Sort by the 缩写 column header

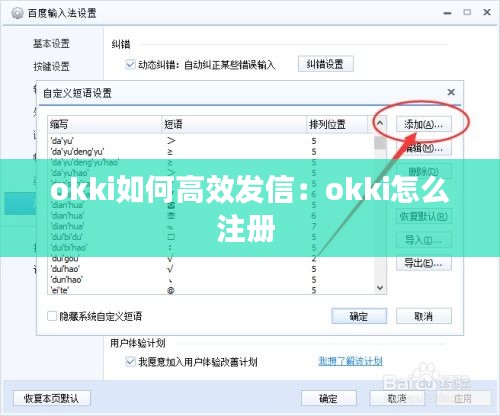point(105,125)
